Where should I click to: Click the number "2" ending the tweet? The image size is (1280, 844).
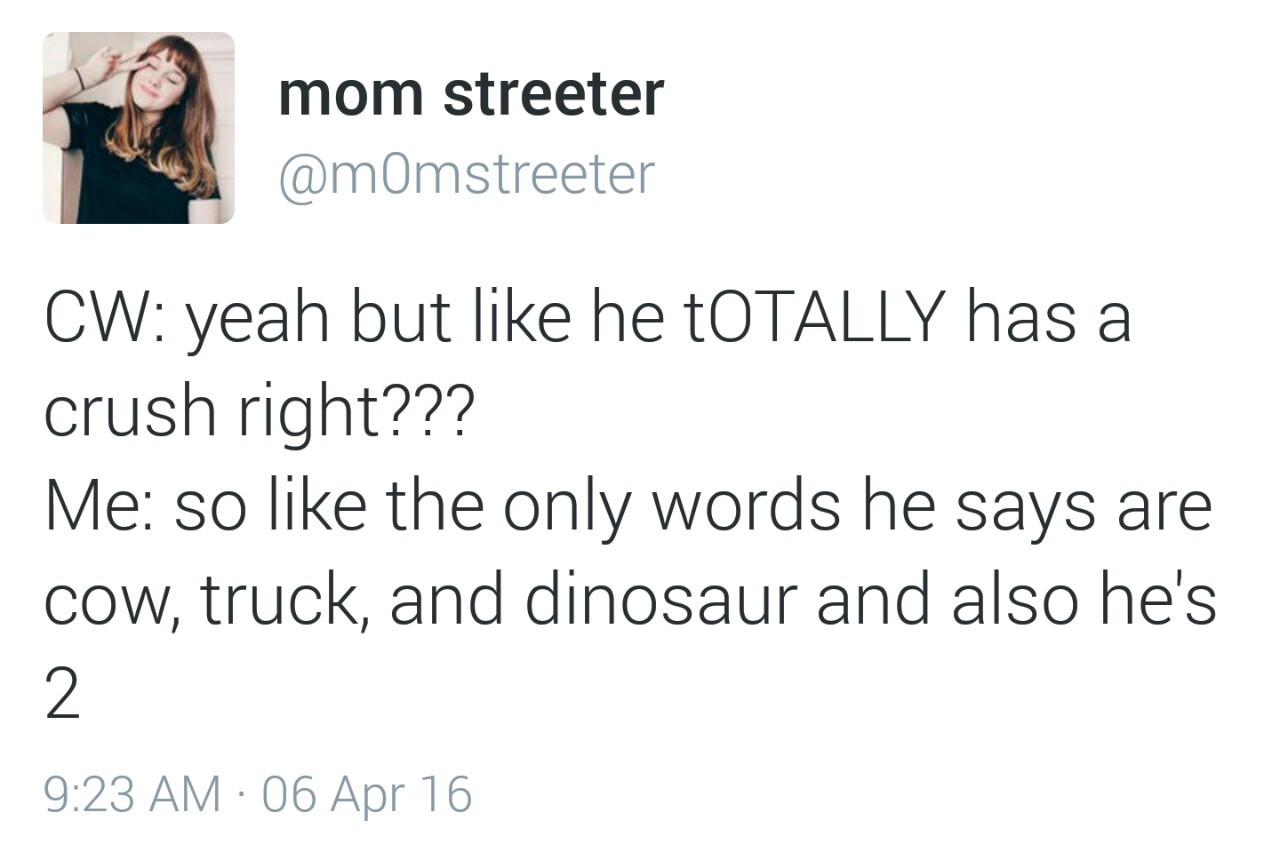coord(62,697)
